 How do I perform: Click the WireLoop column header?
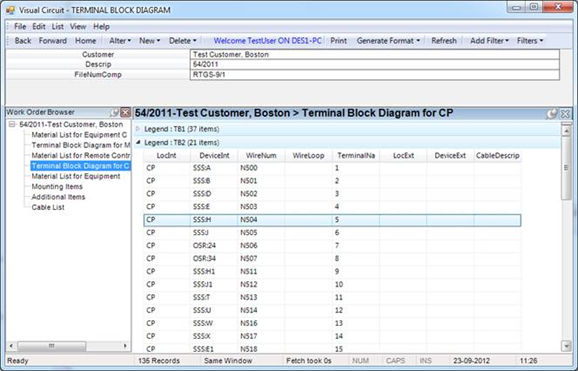click(x=309, y=156)
